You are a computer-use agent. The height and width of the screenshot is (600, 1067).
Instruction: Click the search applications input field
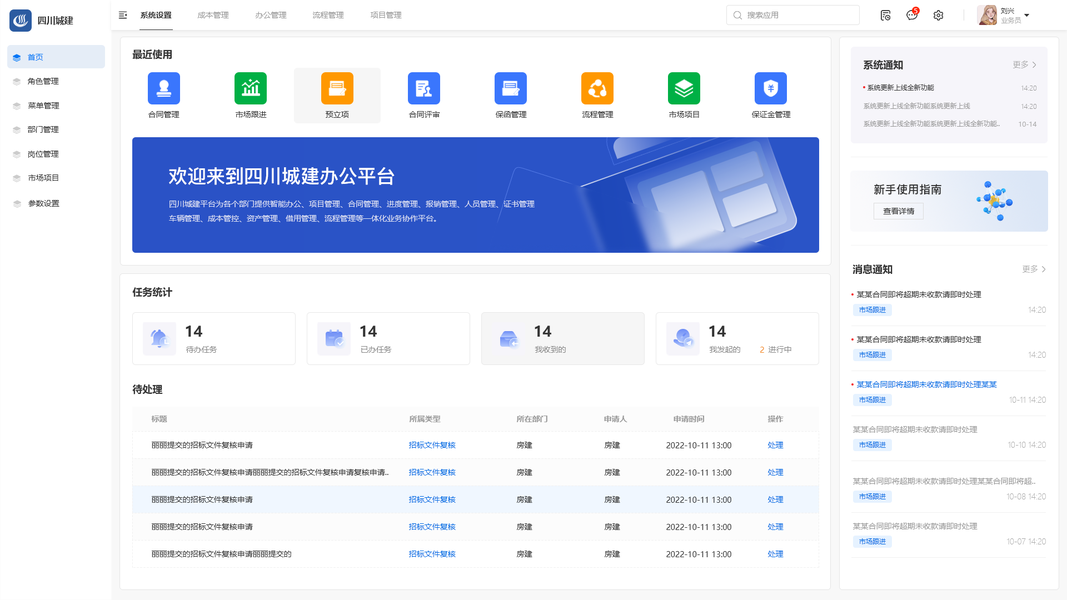793,15
